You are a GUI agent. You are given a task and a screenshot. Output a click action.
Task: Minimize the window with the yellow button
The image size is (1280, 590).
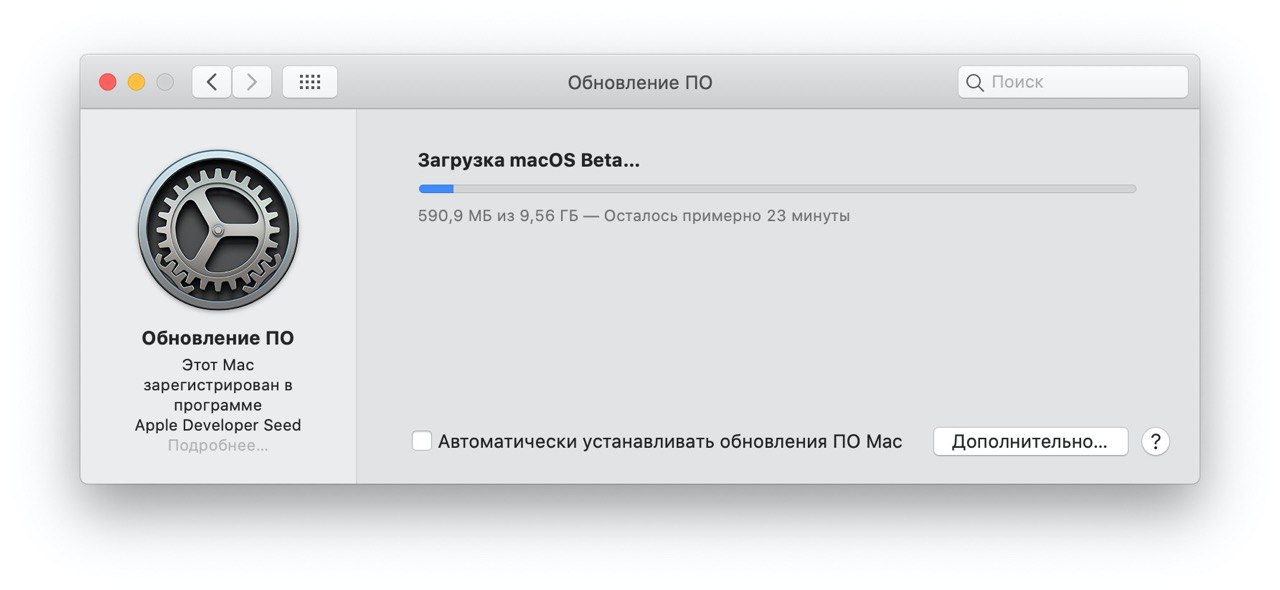coord(136,82)
